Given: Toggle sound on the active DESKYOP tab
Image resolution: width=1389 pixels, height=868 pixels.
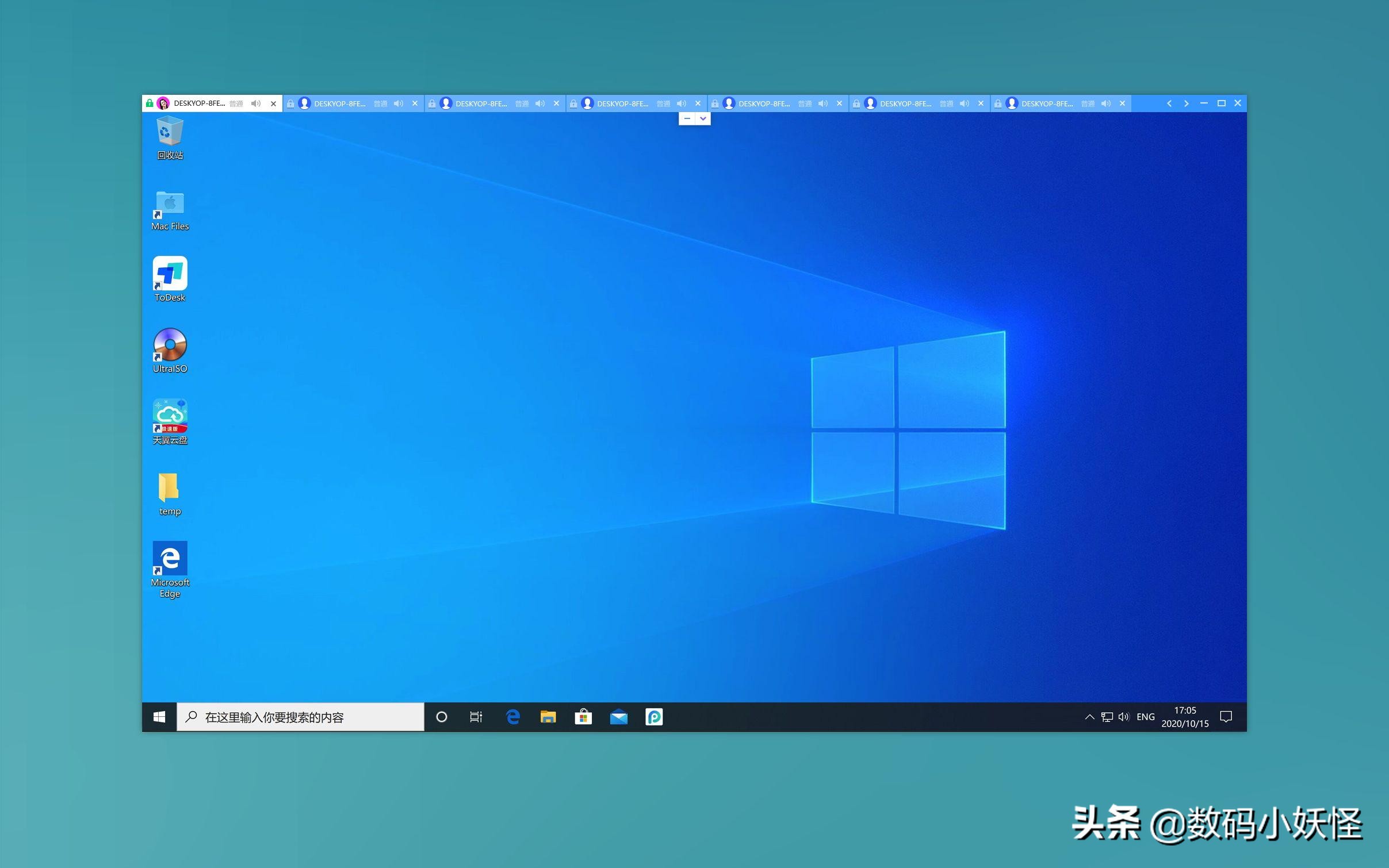Looking at the screenshot, I should (256, 103).
